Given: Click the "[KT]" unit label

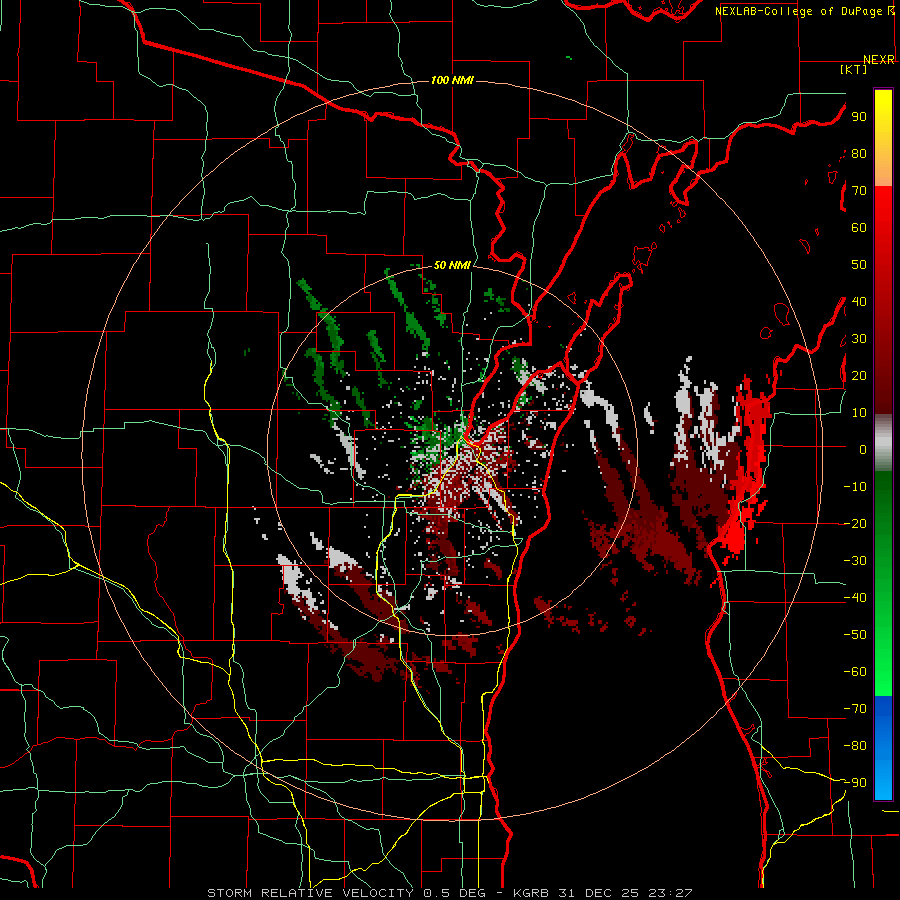Looking at the screenshot, I should (x=854, y=69).
